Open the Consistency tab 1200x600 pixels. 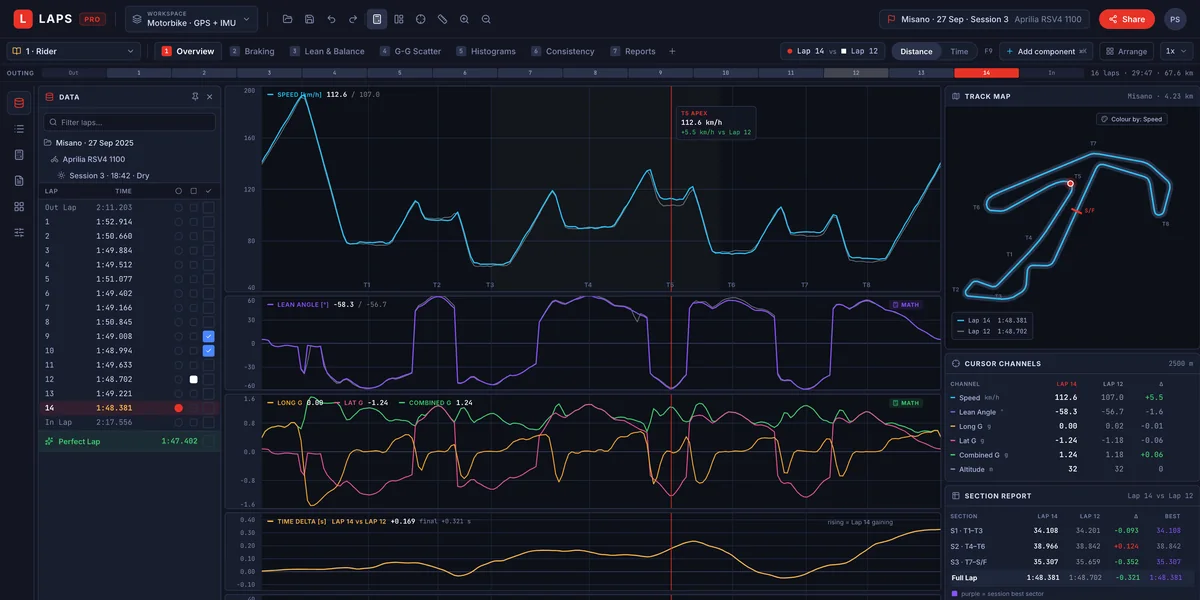point(563,51)
